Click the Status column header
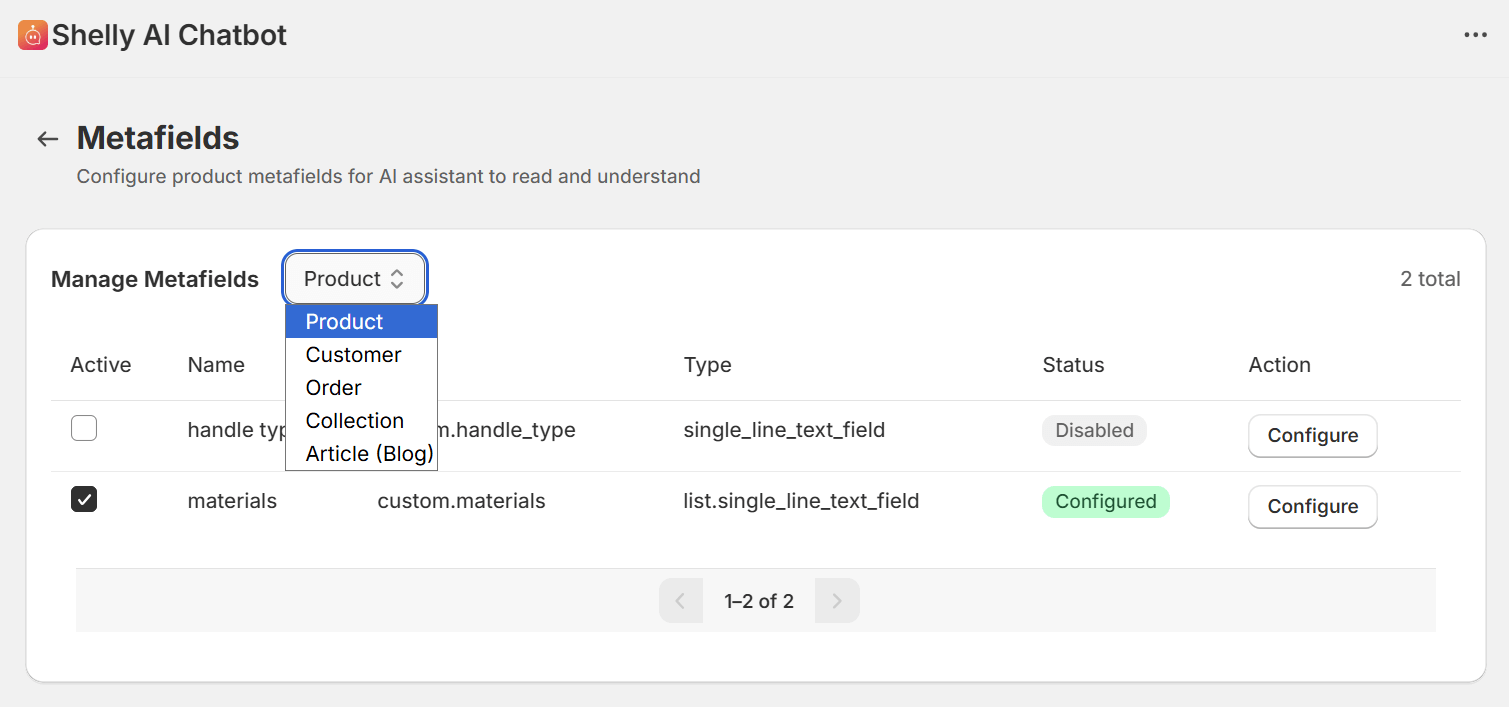This screenshot has height=707, width=1509. click(x=1073, y=365)
